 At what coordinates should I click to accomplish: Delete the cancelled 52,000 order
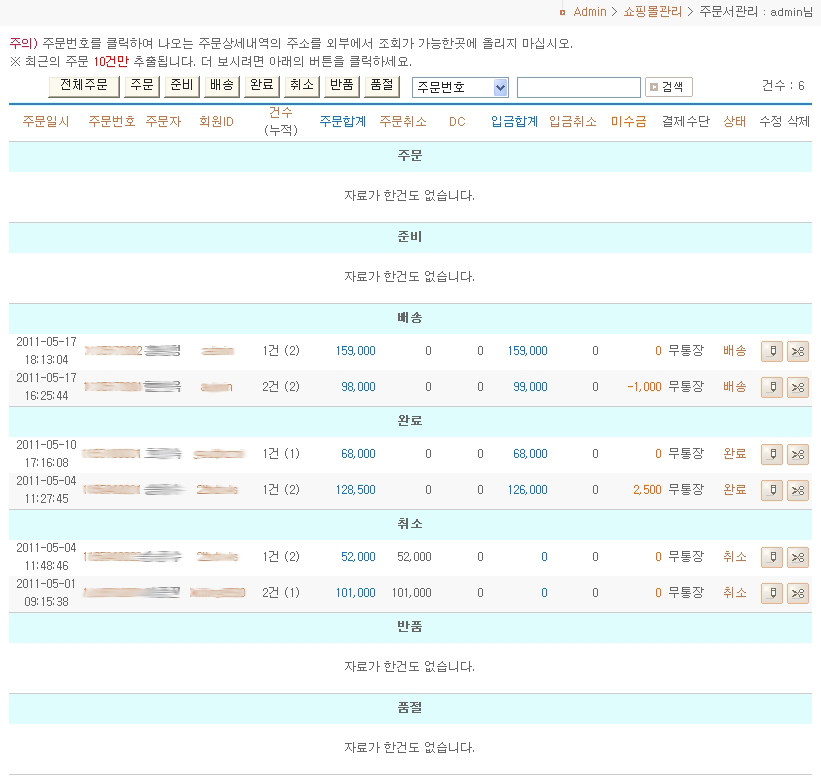pos(797,557)
